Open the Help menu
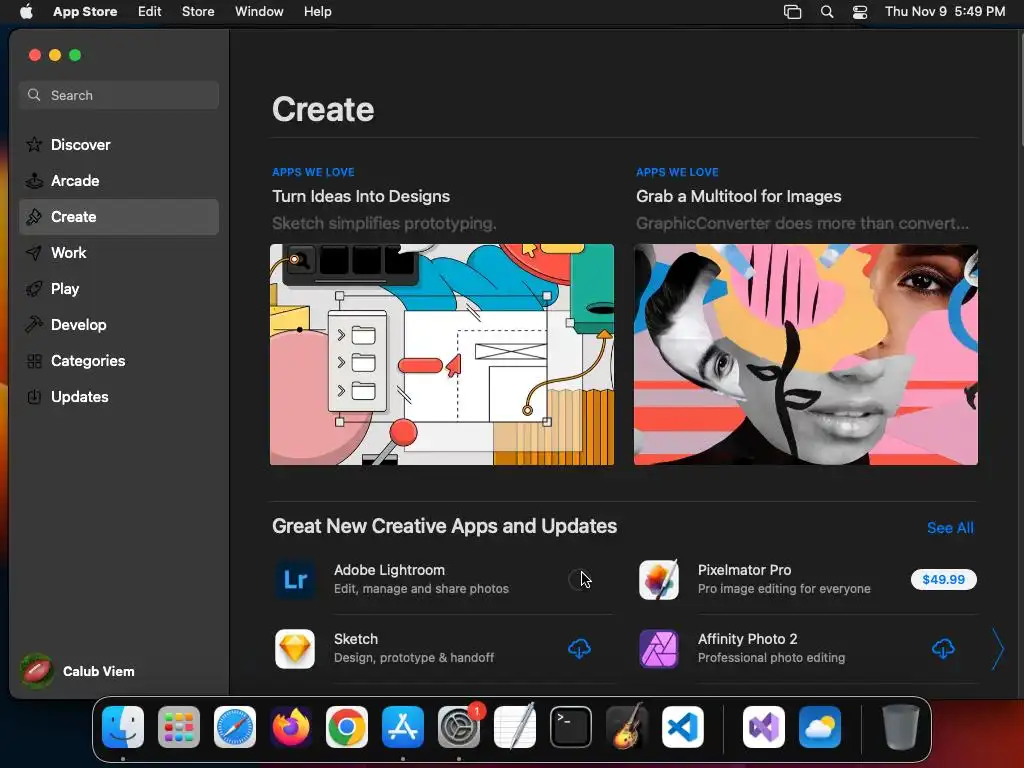Image resolution: width=1024 pixels, height=768 pixels. tap(317, 12)
